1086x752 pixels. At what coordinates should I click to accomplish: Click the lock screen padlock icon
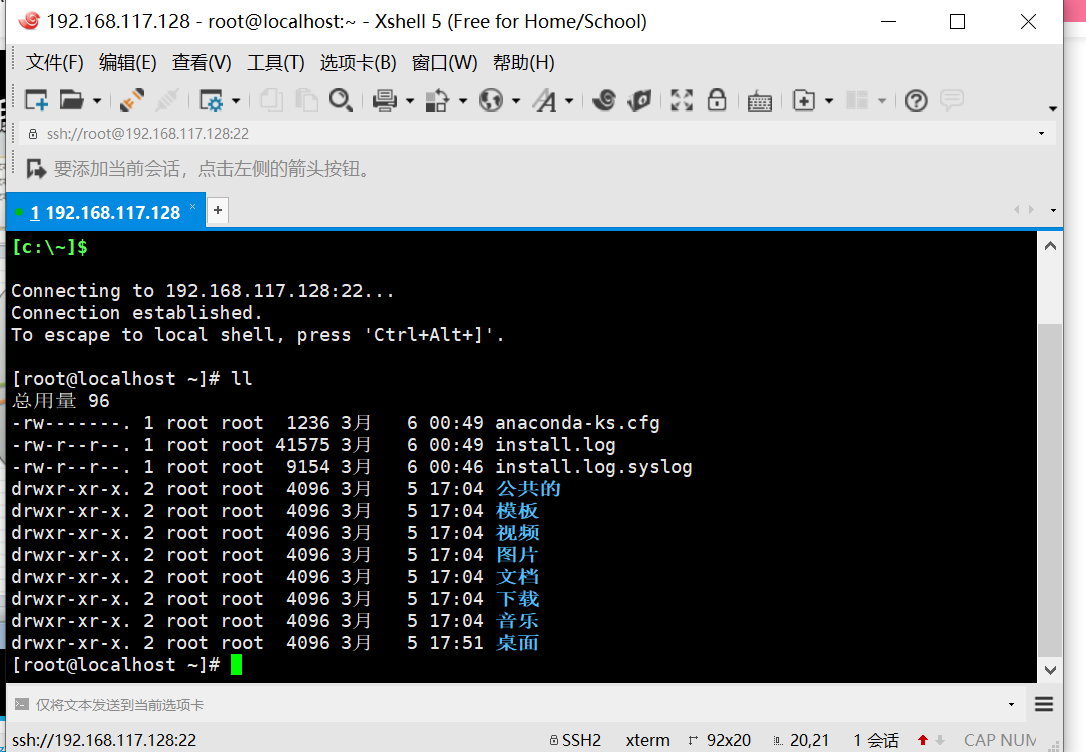click(717, 100)
